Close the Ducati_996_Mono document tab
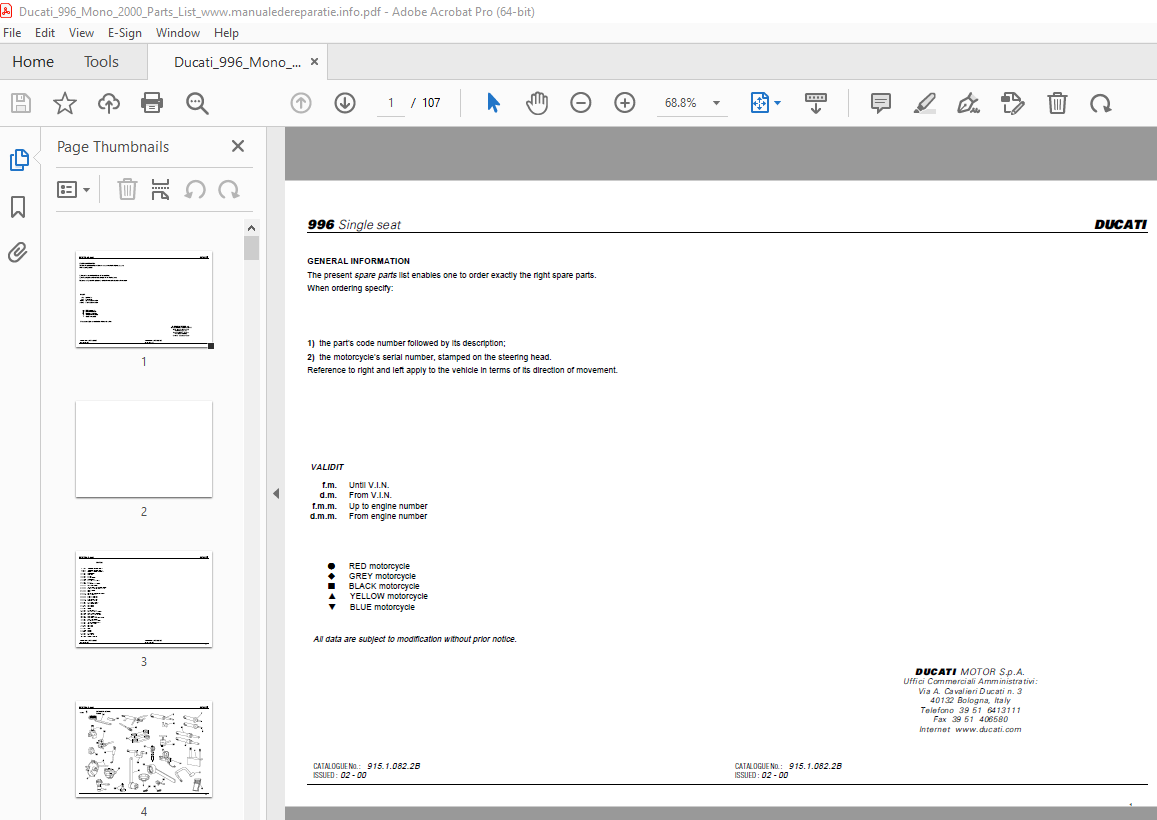This screenshot has height=820, width=1157. [x=314, y=62]
